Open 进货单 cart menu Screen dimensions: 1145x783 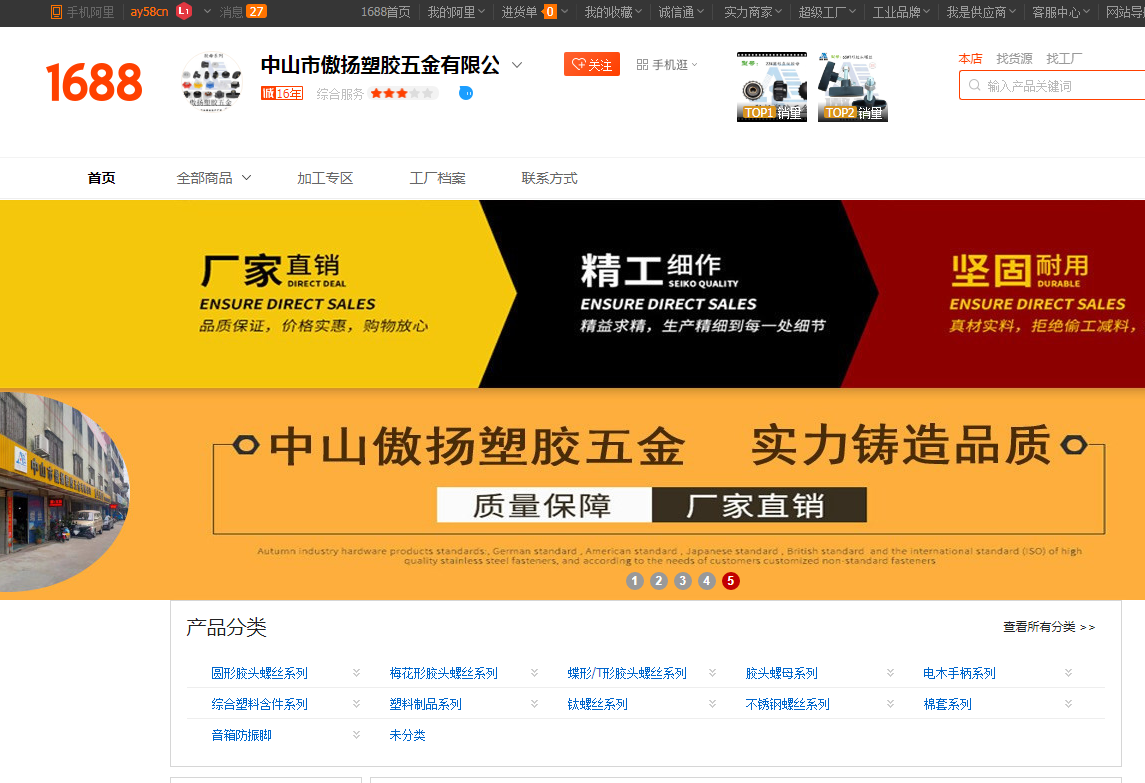[x=535, y=12]
